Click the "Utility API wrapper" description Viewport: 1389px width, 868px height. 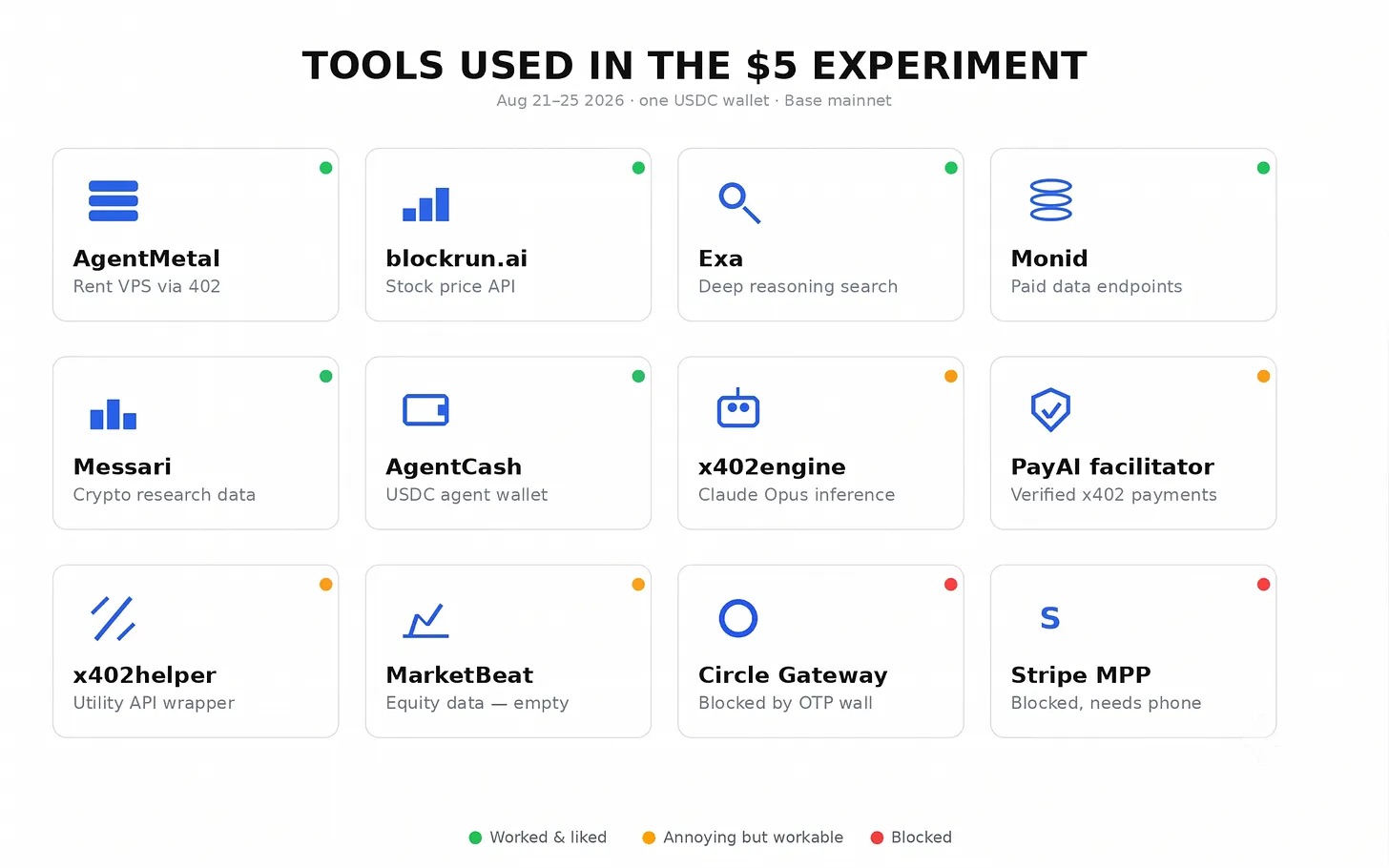click(x=155, y=703)
